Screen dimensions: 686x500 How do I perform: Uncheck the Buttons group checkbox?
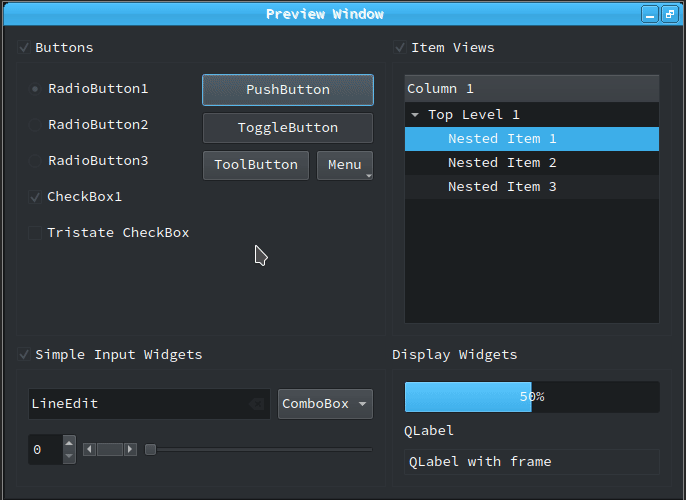pos(24,47)
